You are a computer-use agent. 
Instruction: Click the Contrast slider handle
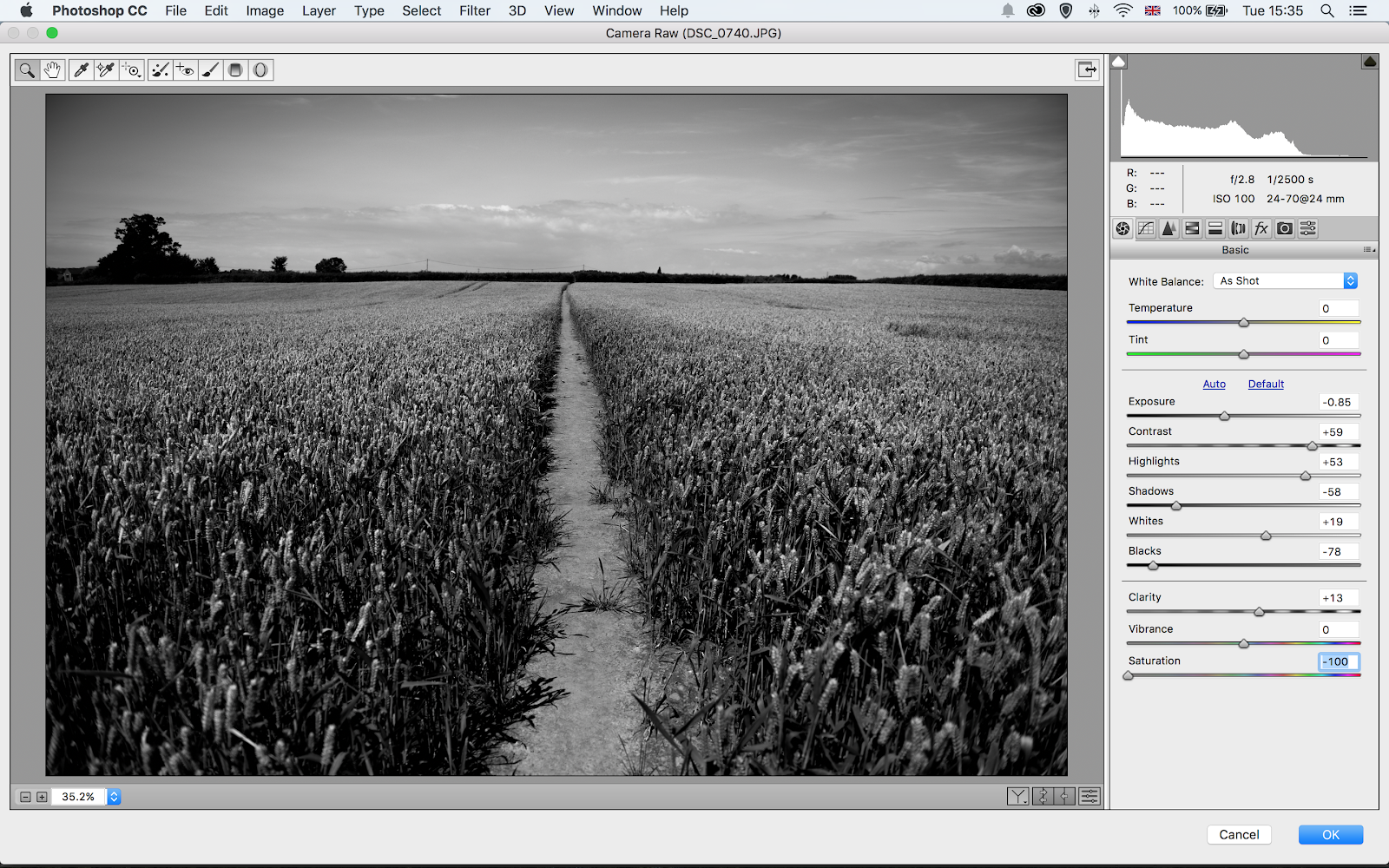click(x=1313, y=446)
